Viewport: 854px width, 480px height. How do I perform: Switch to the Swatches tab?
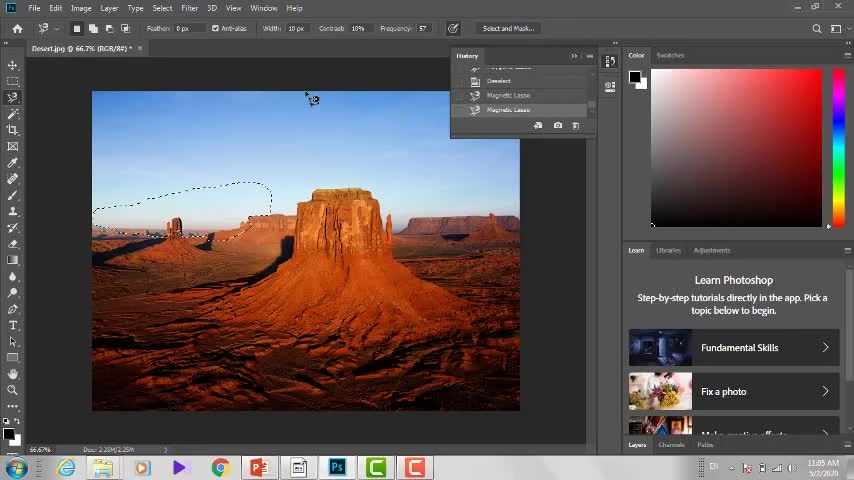tap(670, 55)
